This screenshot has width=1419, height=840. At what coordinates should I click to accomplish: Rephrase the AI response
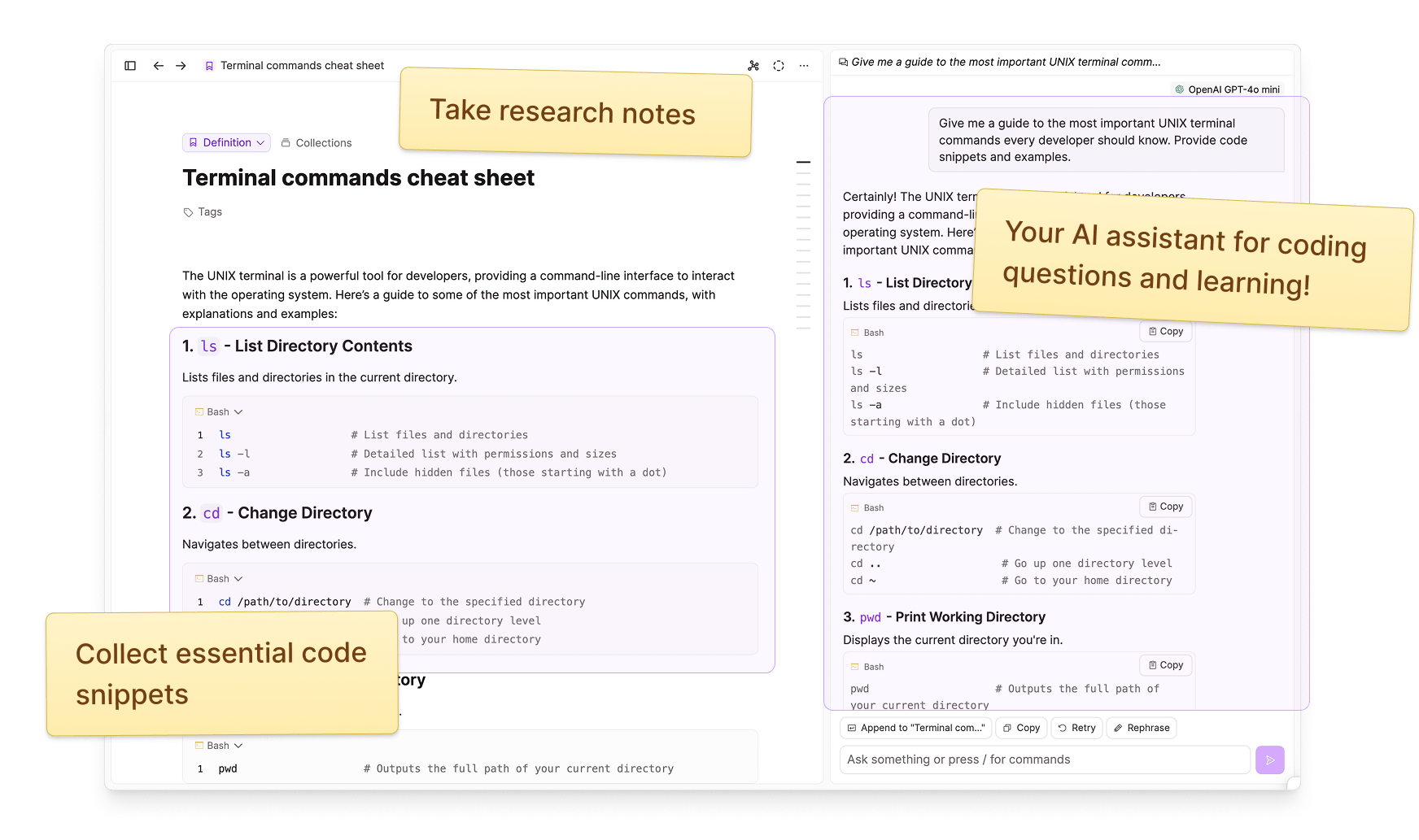coord(1142,728)
